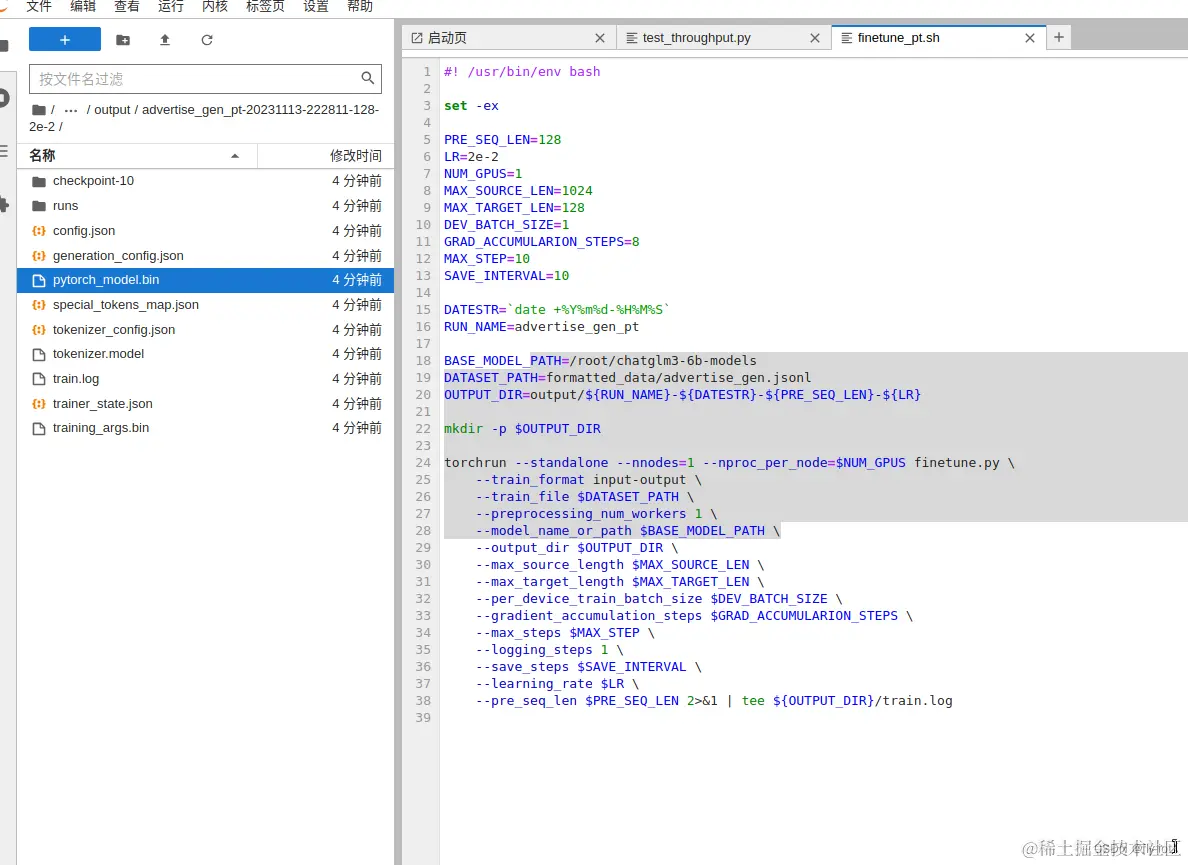Open the 文件 menu

[39, 7]
